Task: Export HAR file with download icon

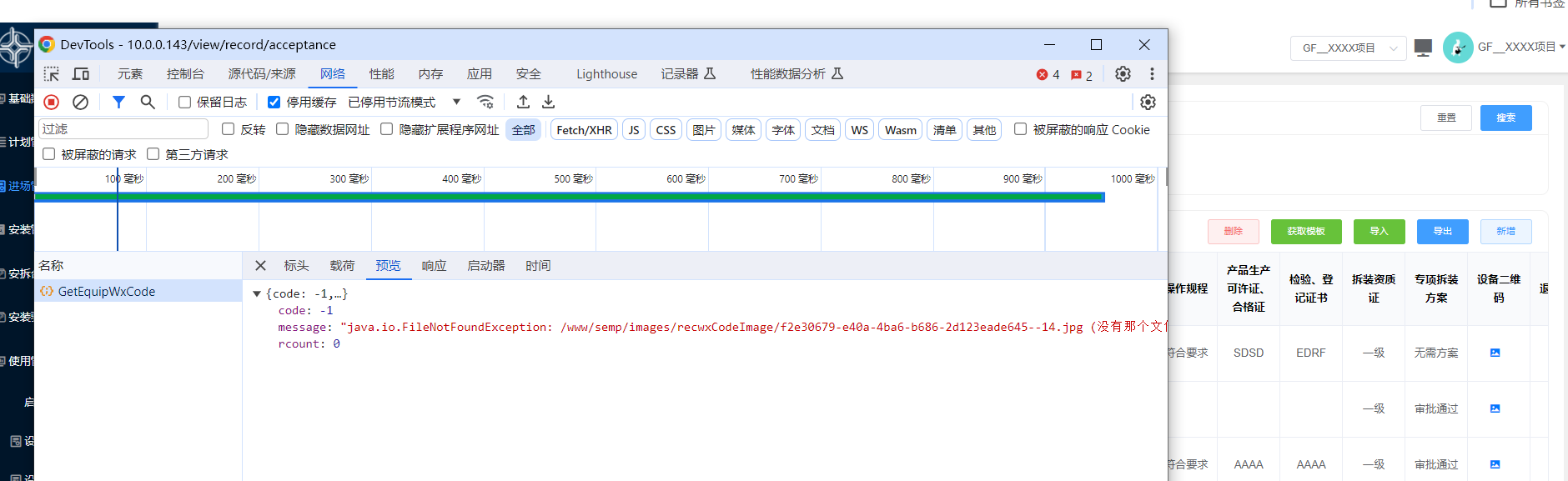Action: pyautogui.click(x=548, y=102)
